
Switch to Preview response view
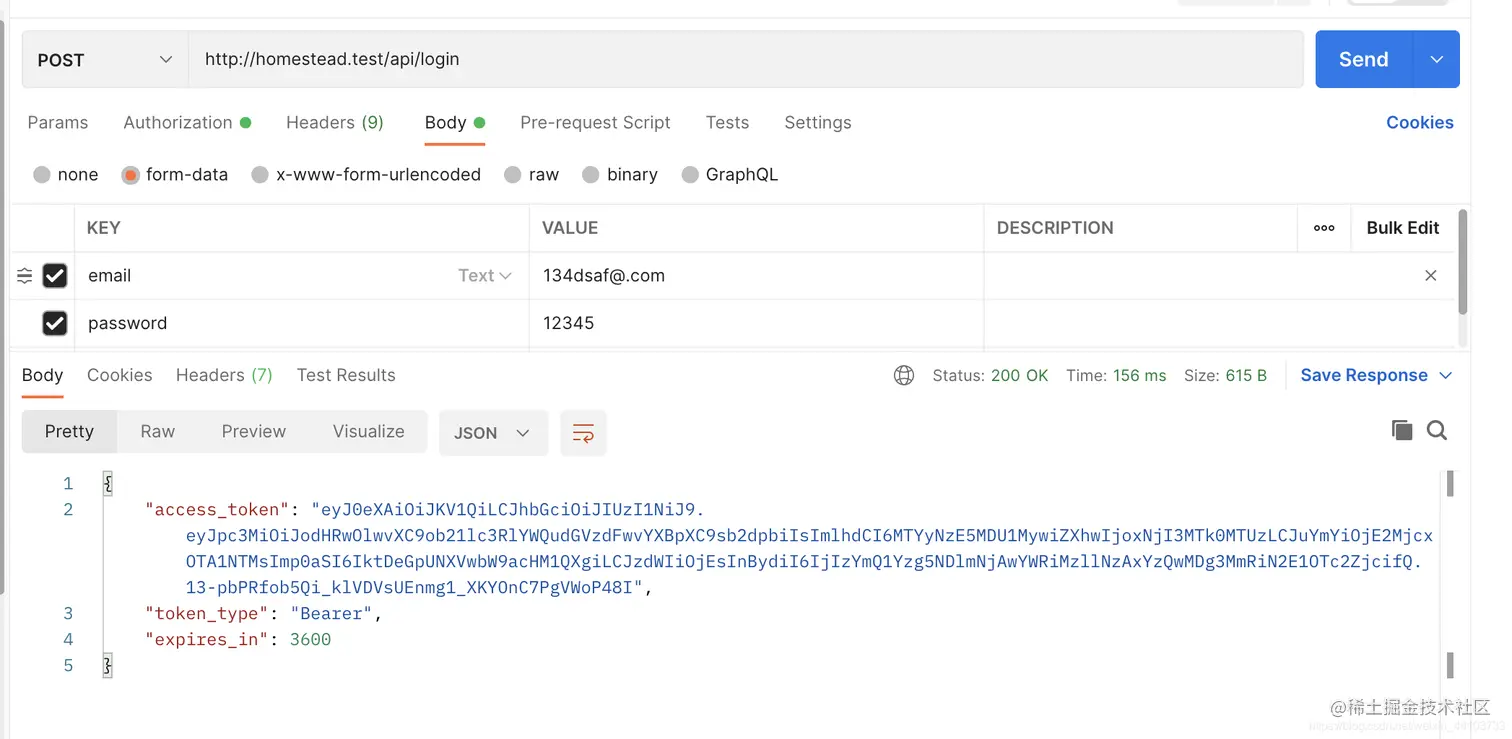point(254,432)
